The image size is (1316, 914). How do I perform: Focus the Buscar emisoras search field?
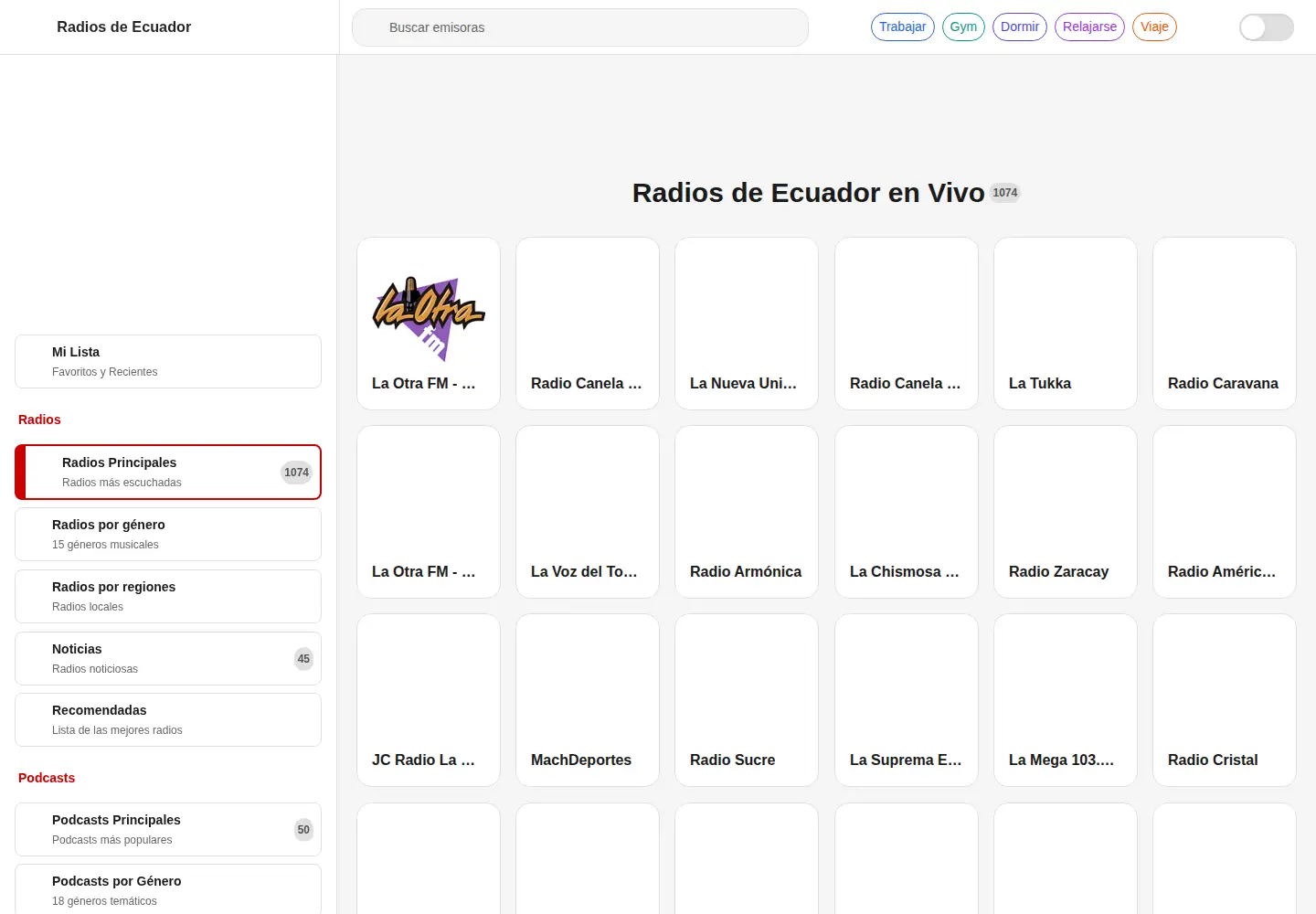580,27
